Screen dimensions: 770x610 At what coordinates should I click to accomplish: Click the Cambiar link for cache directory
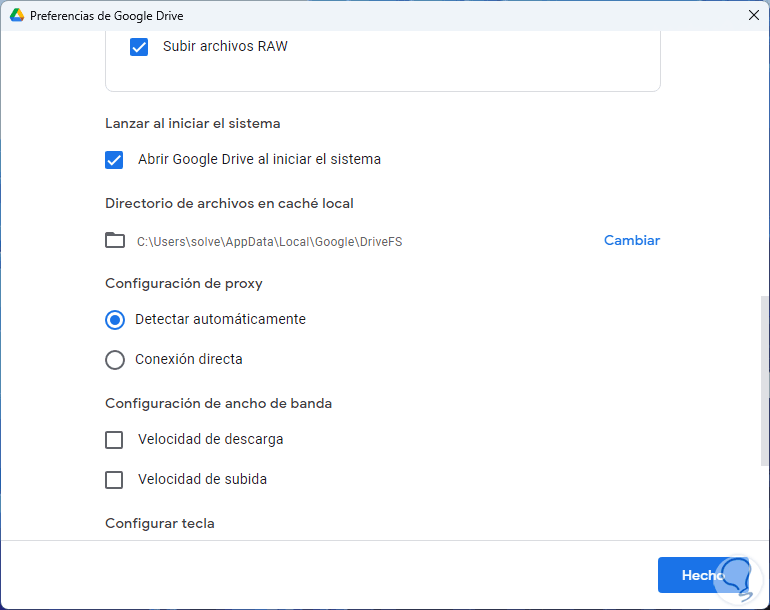(x=631, y=240)
